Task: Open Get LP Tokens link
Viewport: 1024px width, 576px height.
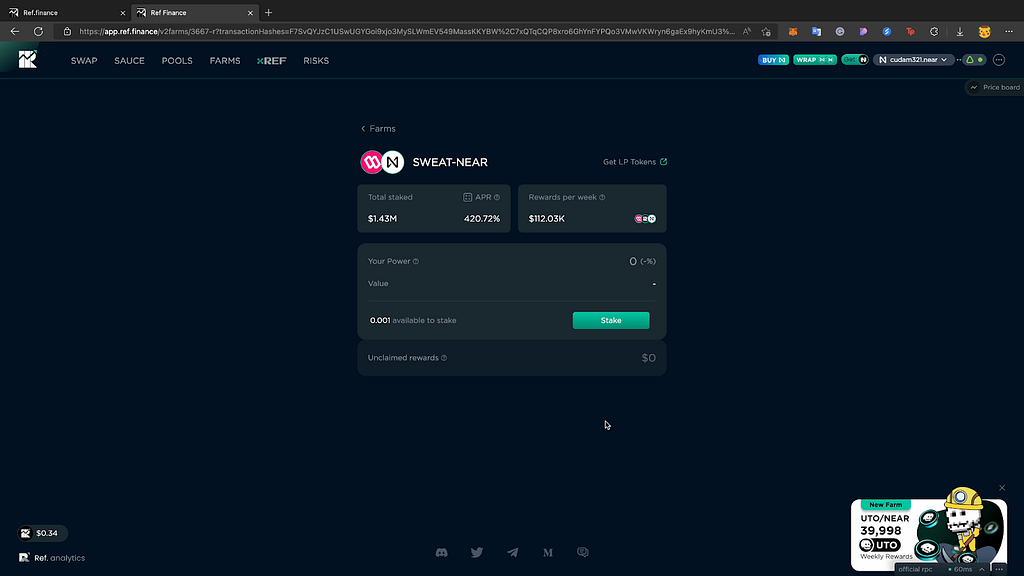Action: 635,162
